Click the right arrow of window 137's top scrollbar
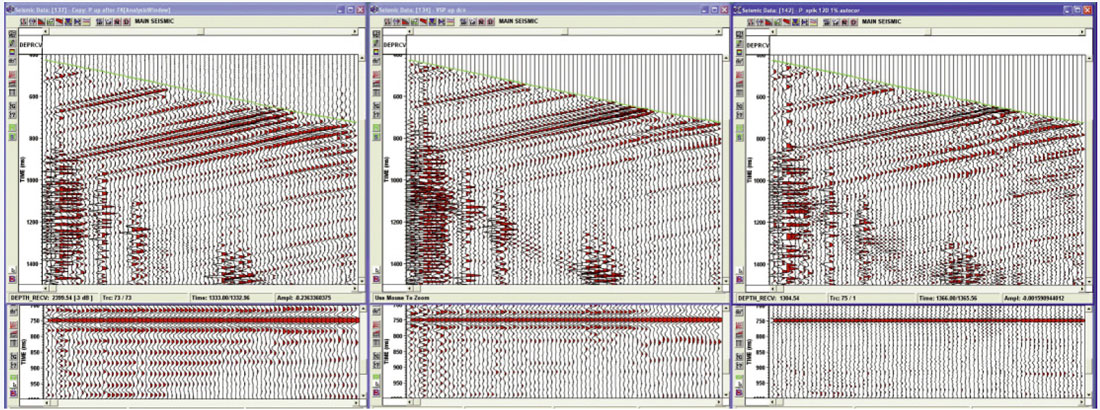 pyautogui.click(x=355, y=32)
